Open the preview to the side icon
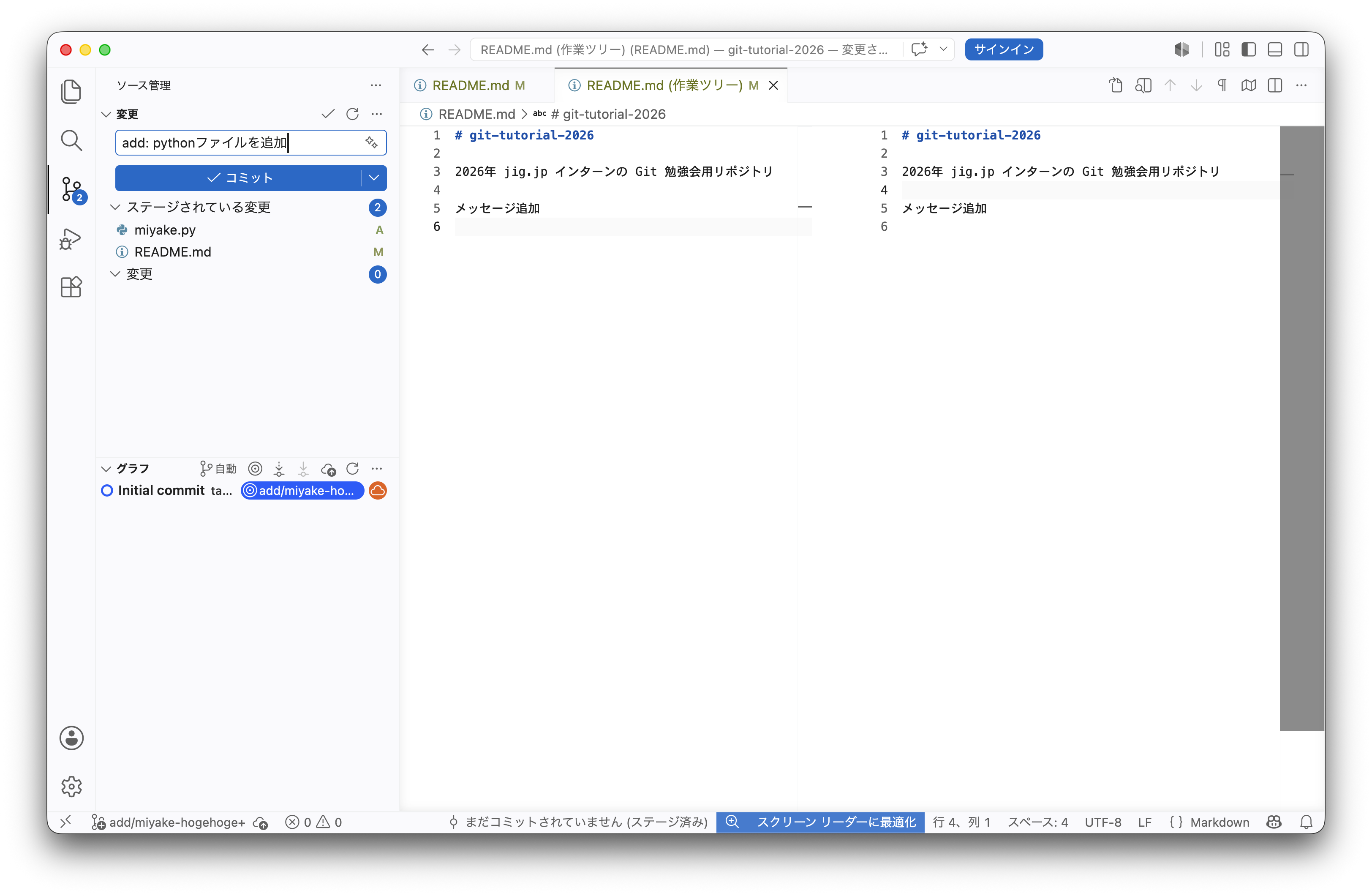 pos(1143,85)
